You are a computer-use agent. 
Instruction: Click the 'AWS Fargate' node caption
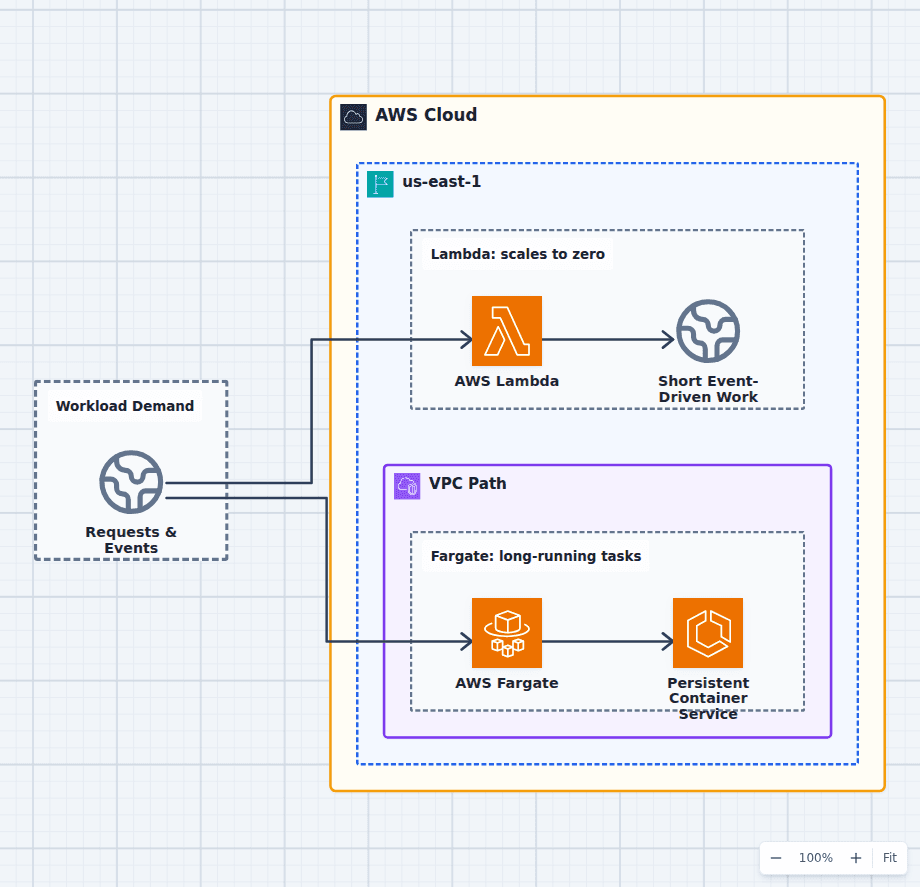(506, 683)
